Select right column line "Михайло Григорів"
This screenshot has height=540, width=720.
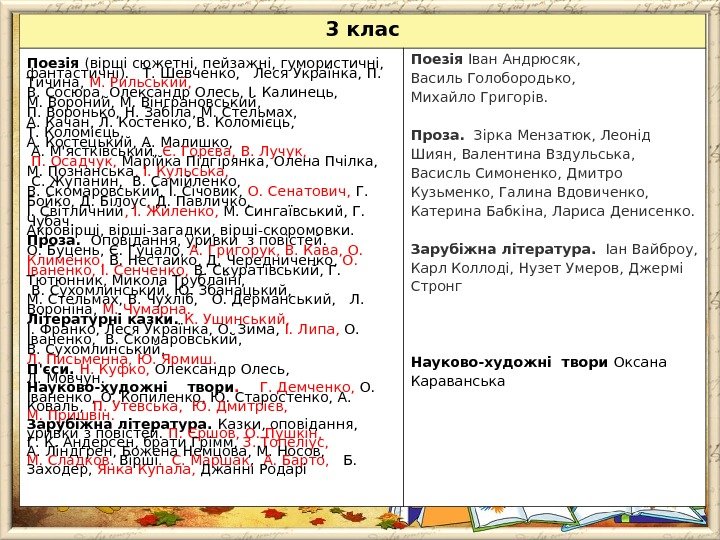479,97
